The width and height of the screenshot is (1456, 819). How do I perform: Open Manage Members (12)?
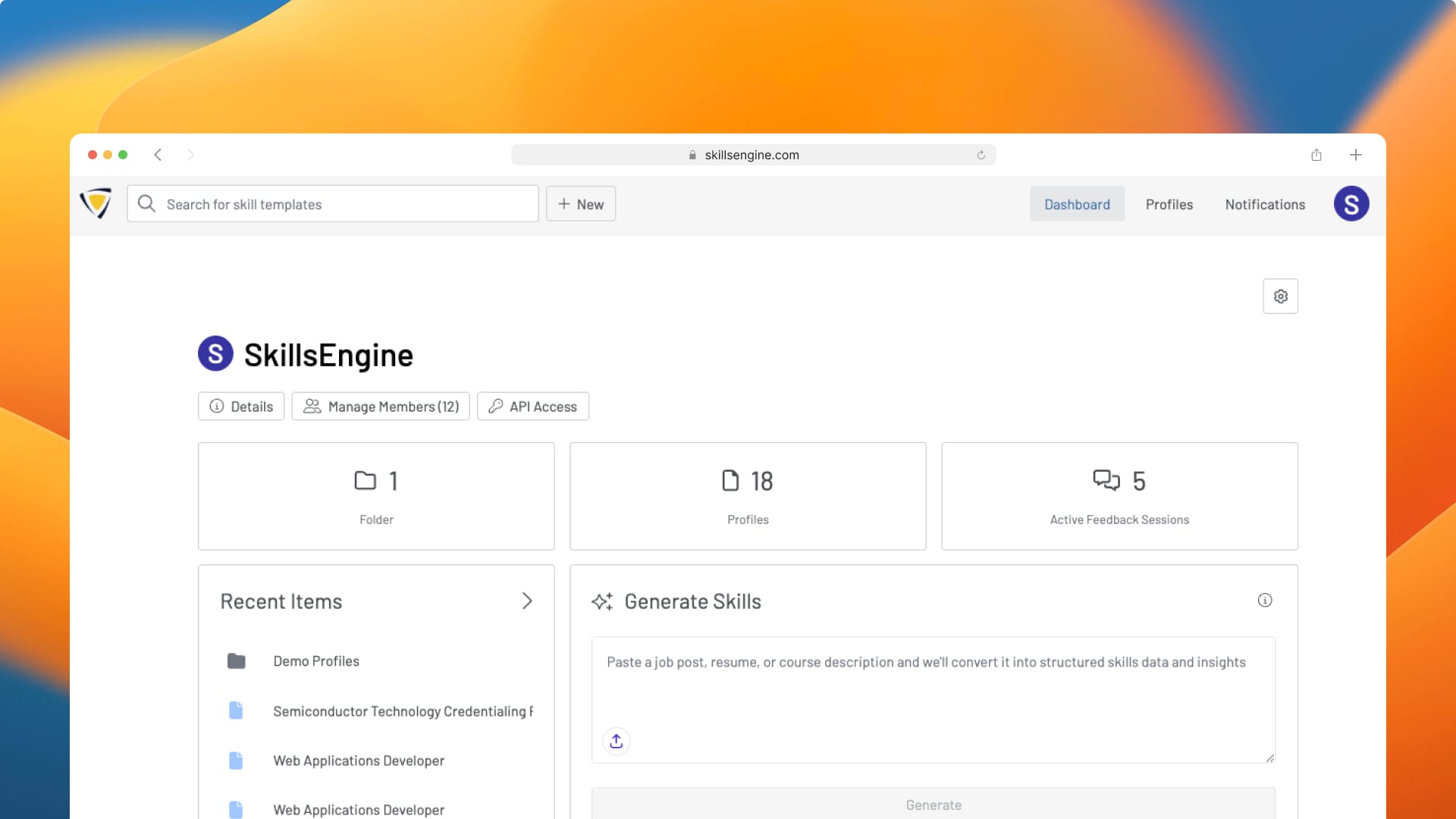381,406
